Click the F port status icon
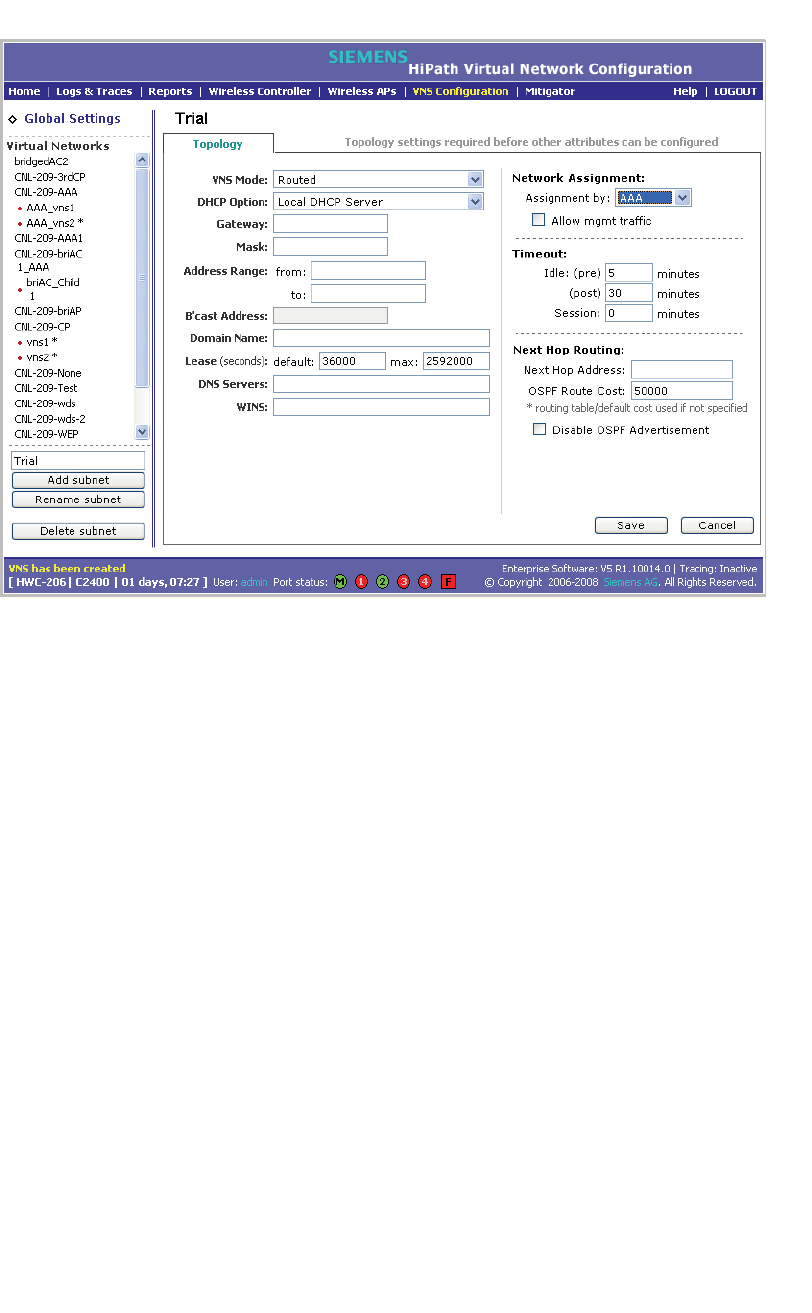This screenshot has height=1313, width=812. pos(448,582)
